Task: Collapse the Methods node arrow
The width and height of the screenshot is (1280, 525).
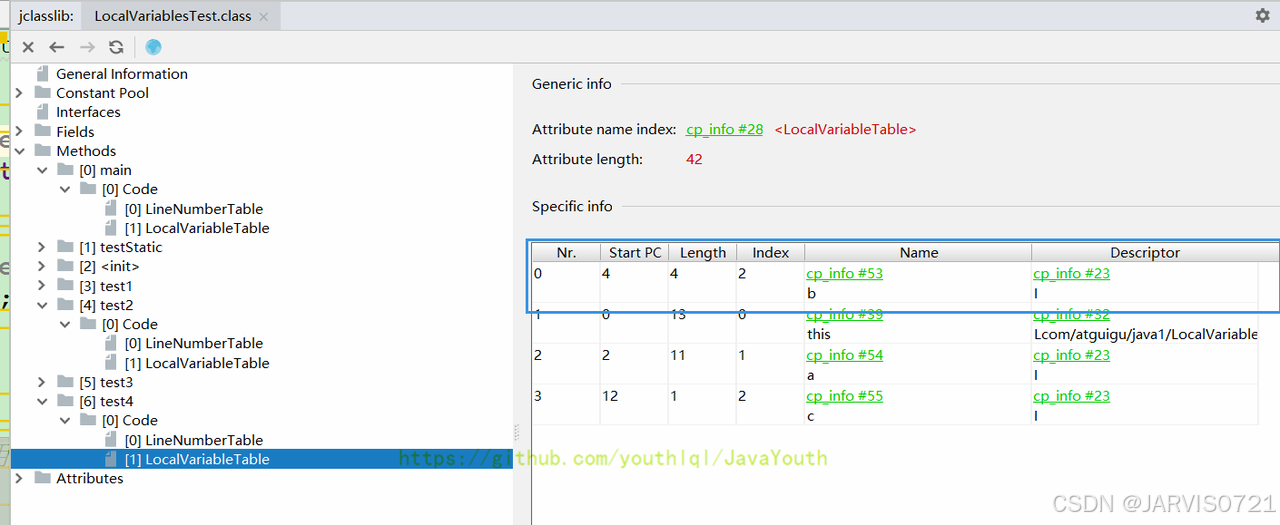Action: tap(19, 151)
